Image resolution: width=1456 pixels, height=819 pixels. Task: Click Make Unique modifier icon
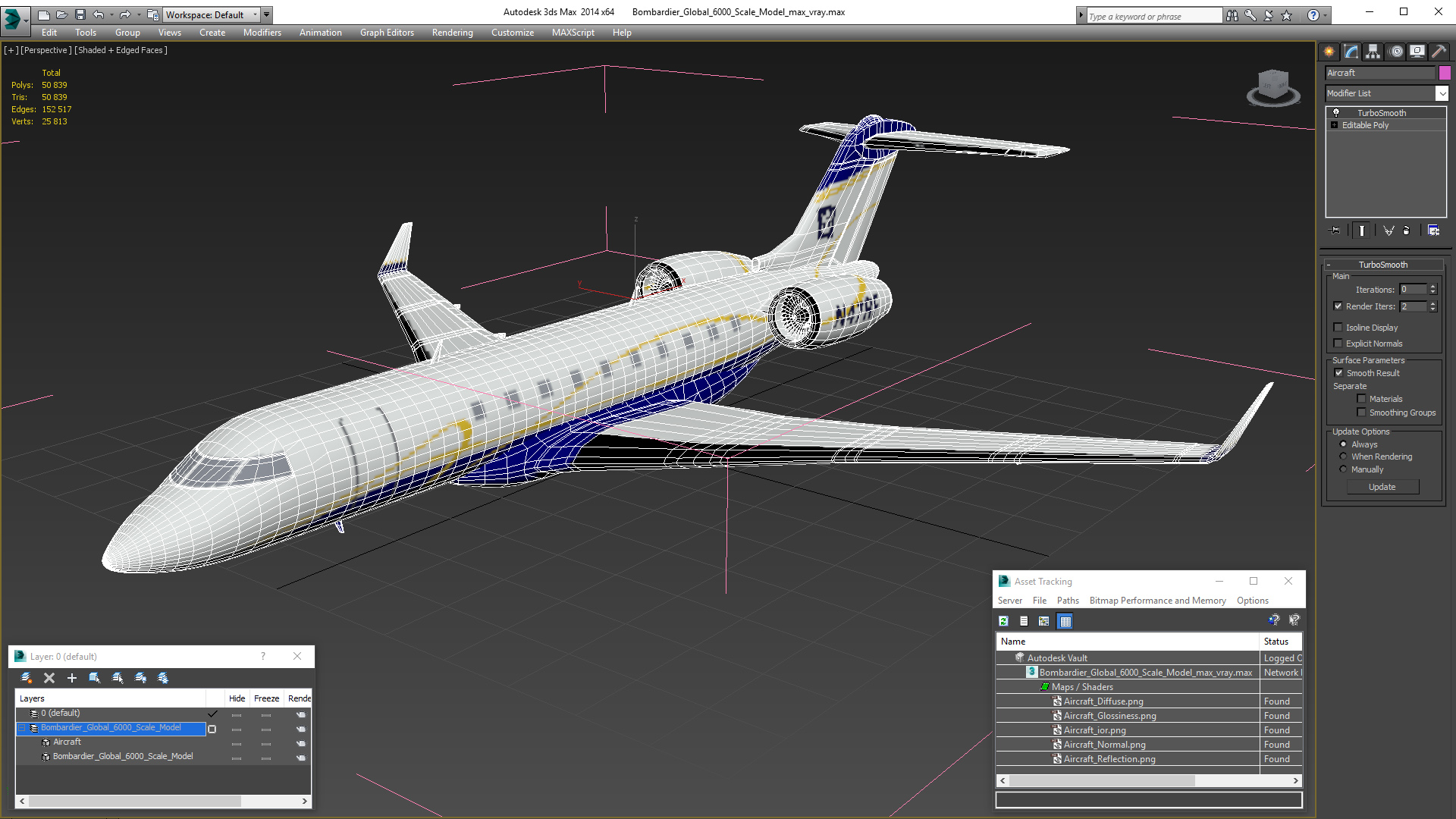(x=1389, y=231)
